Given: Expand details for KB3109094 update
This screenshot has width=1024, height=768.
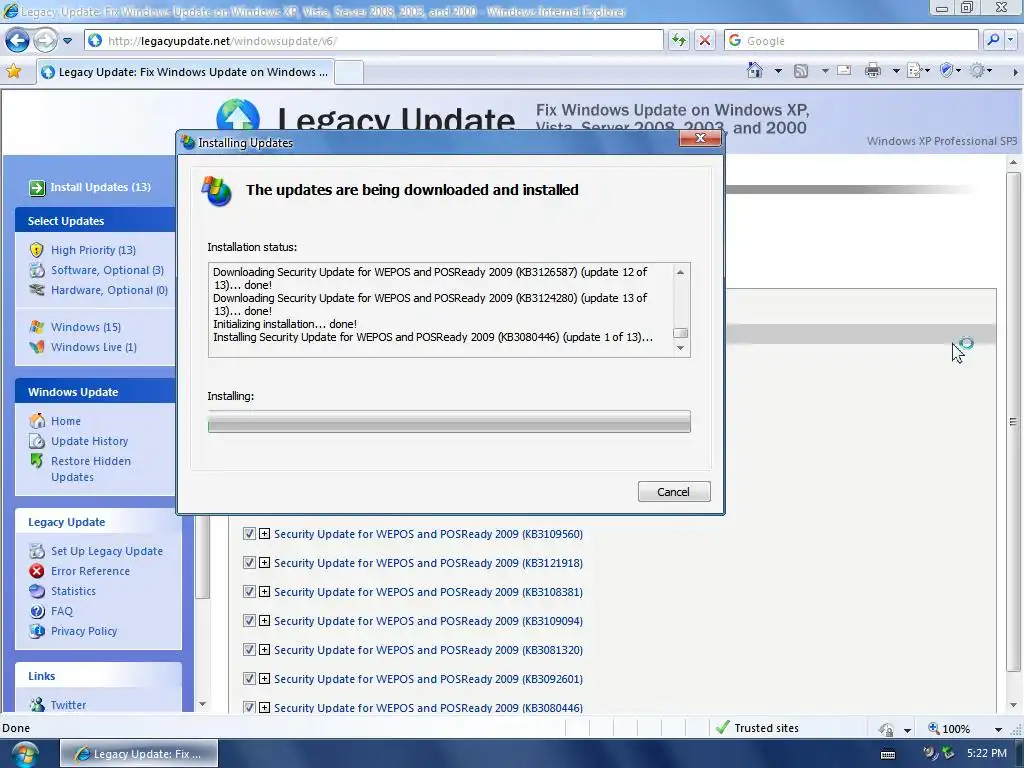Looking at the screenshot, I should click(x=264, y=621).
